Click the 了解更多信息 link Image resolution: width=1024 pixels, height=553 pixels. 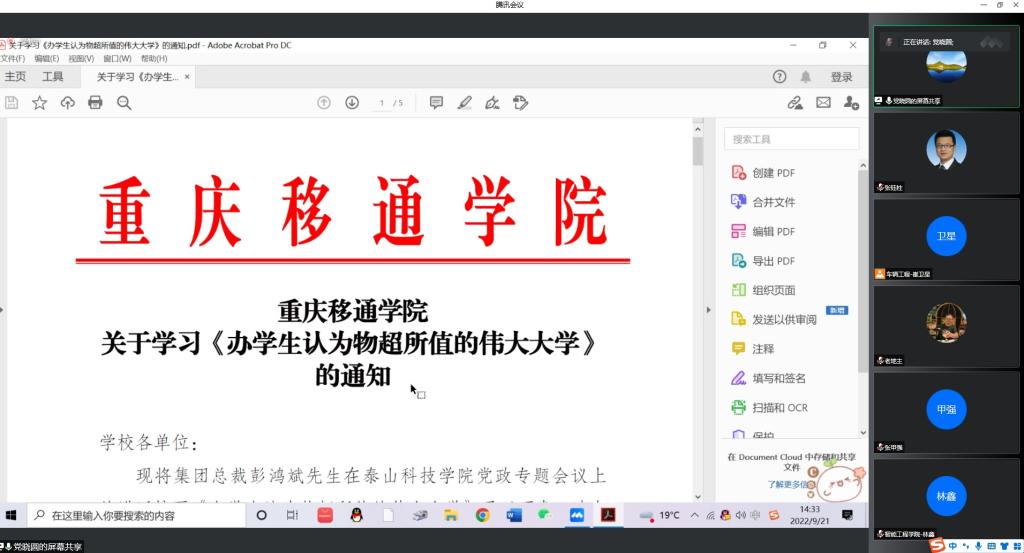tap(791, 484)
